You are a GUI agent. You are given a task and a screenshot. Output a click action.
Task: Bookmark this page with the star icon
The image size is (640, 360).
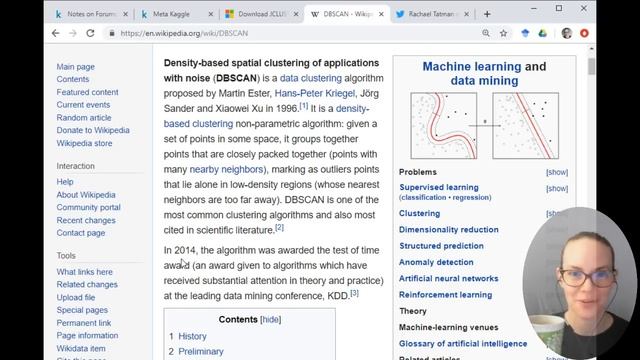pos(503,33)
